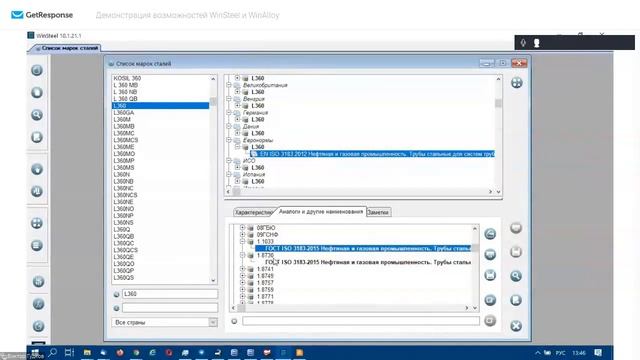This screenshot has height=360, width=640.
Task: Collapse L360 under Евронормы
Action: 237,147
